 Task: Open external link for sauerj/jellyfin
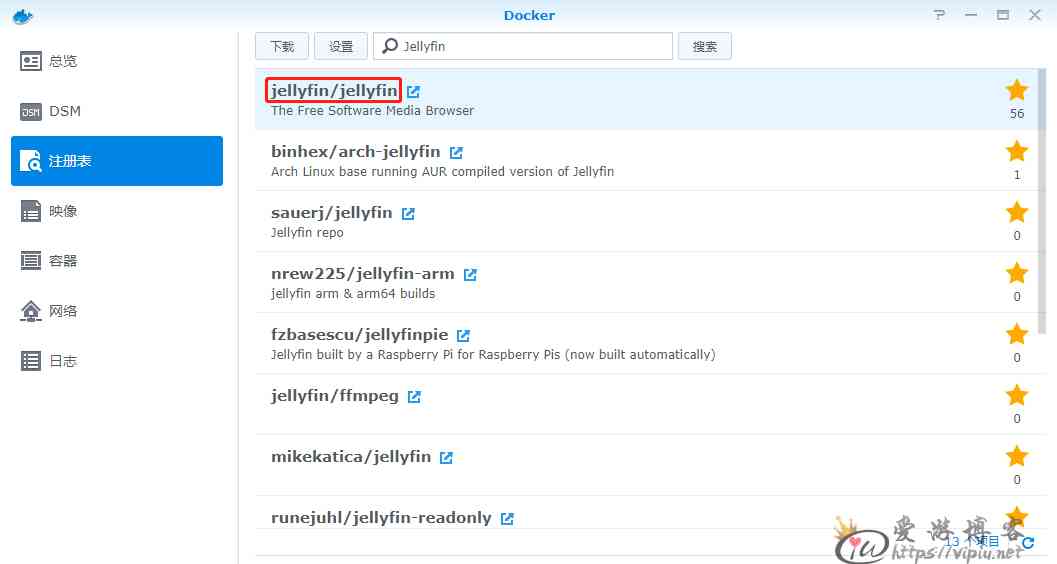409,214
